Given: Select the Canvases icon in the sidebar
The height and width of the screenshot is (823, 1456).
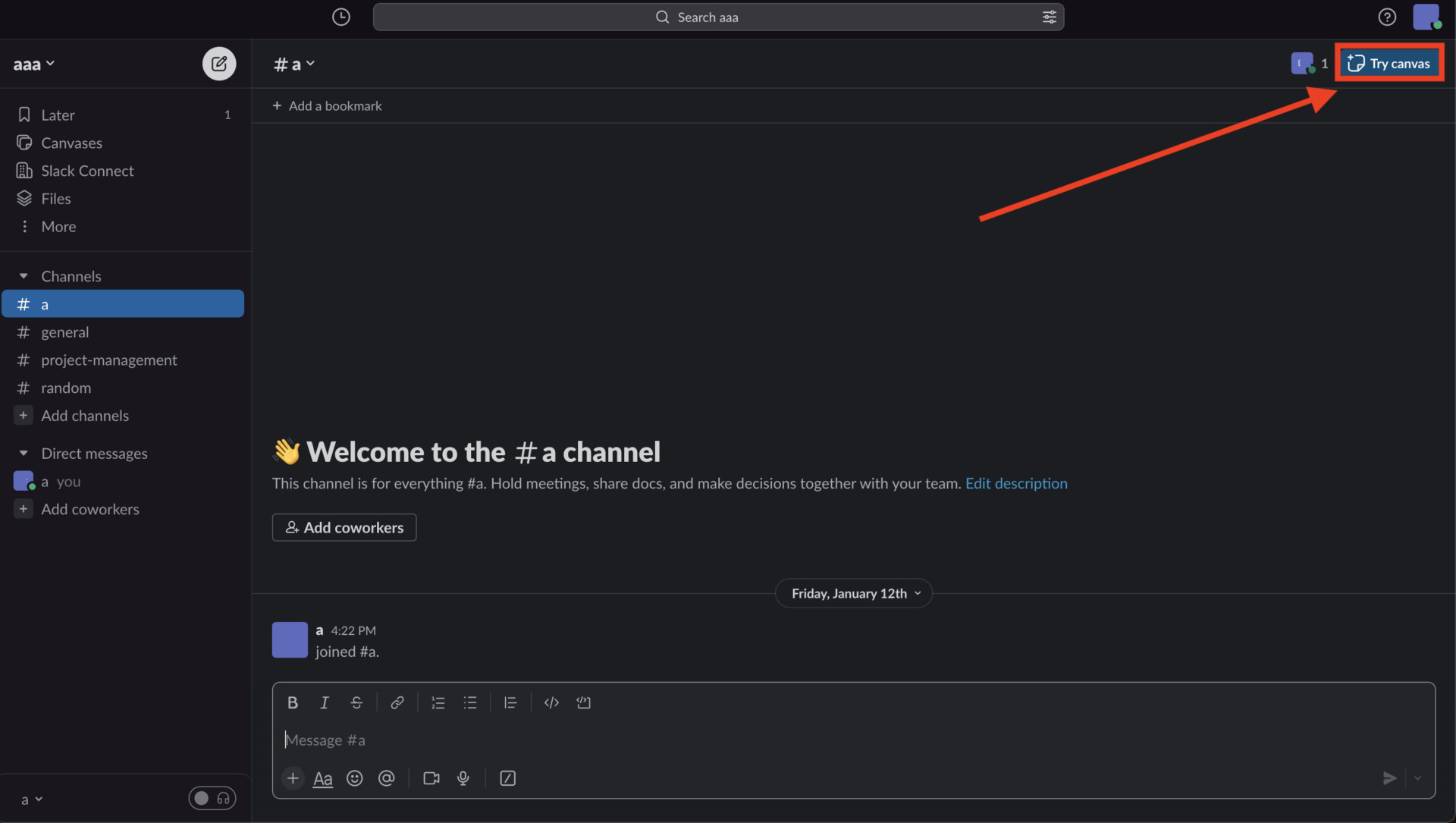Looking at the screenshot, I should coord(24,143).
